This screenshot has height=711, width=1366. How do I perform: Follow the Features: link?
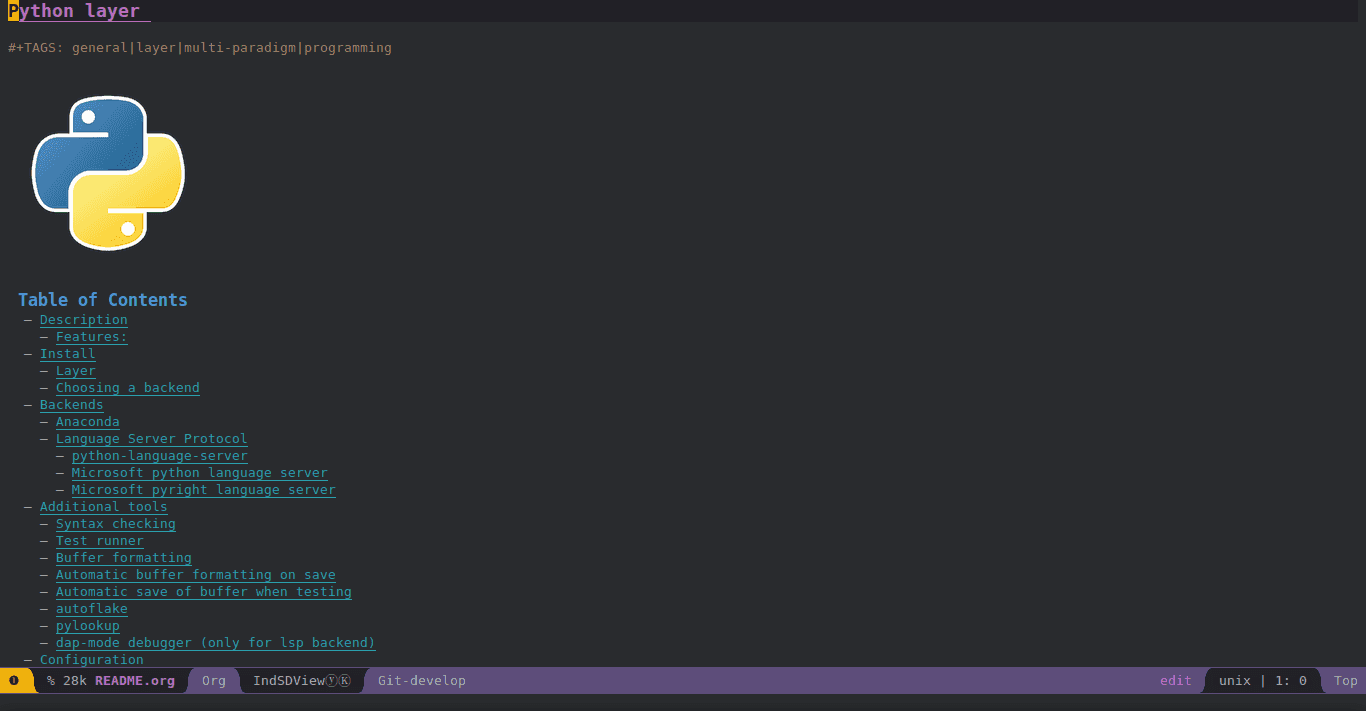click(92, 337)
